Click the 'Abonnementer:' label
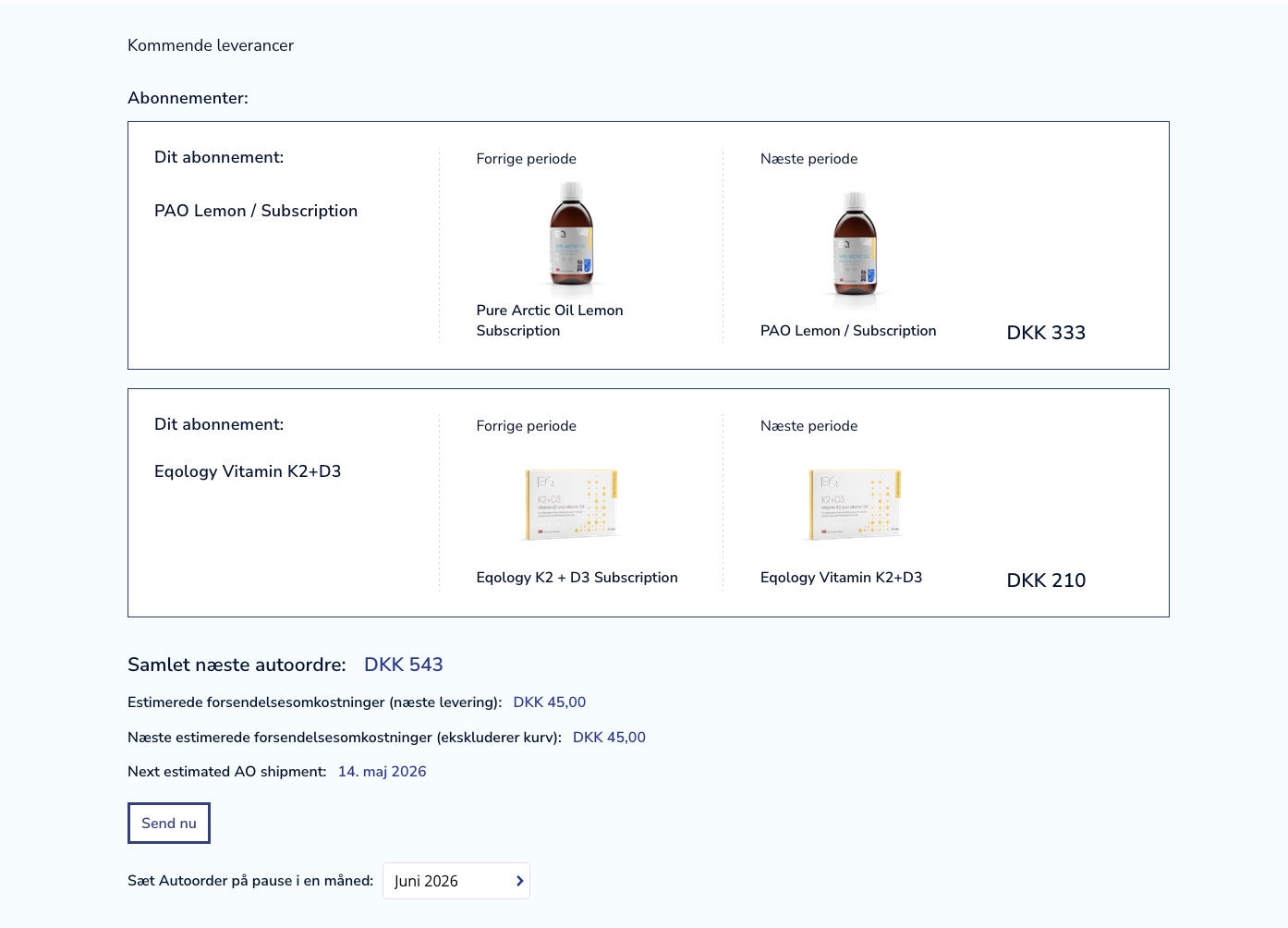The image size is (1288, 928). click(x=188, y=98)
